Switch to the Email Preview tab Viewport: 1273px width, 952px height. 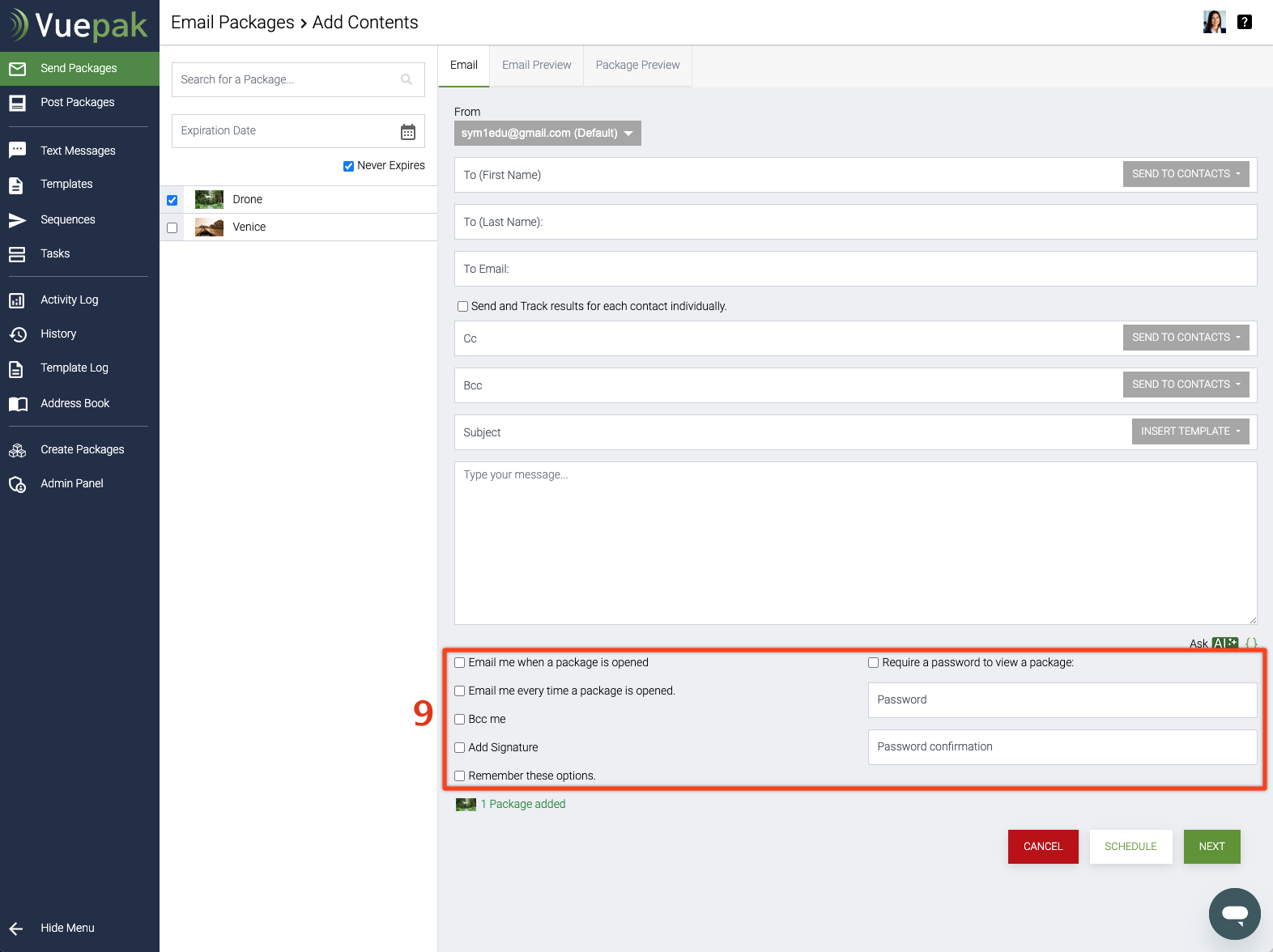pos(536,65)
